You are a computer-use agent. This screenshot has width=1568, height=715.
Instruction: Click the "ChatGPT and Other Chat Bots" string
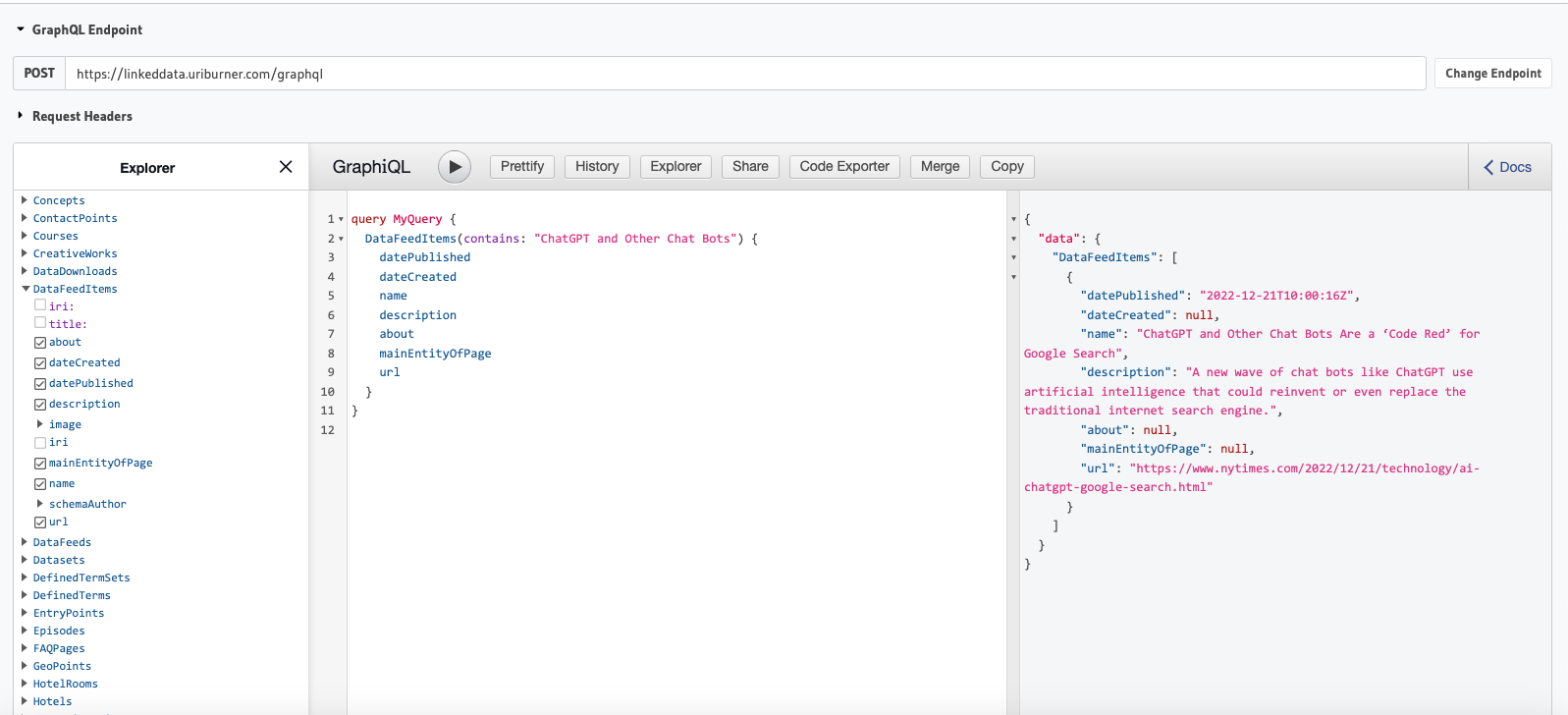point(635,239)
